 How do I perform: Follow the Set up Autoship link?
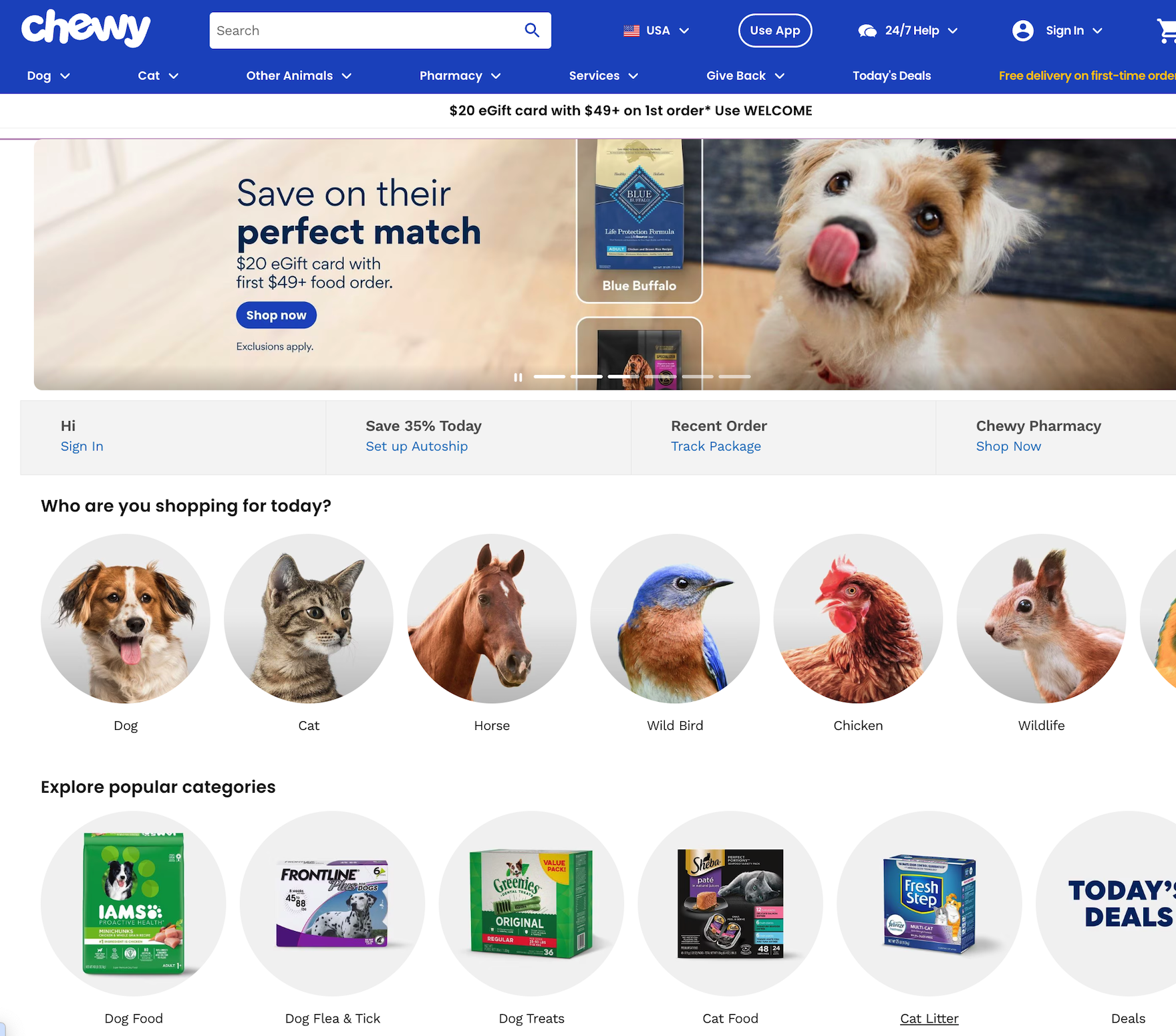(416, 446)
